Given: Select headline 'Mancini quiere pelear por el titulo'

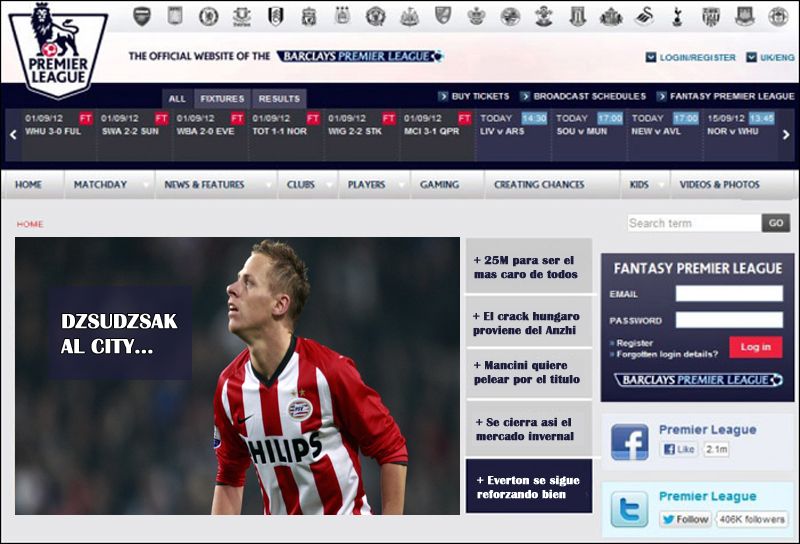Looking at the screenshot, I should pyautogui.click(x=529, y=373).
